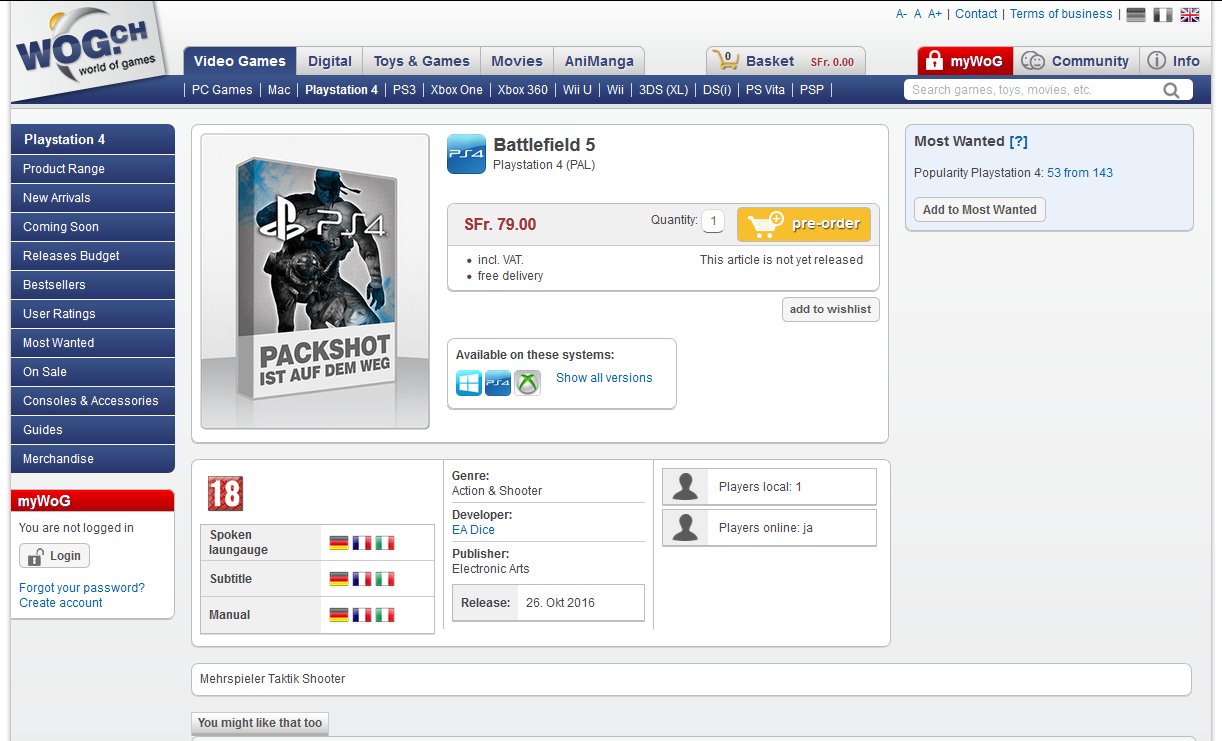Image resolution: width=1222 pixels, height=741 pixels.
Task: Open the 53 from 143 popularity link
Action: pyautogui.click(x=1080, y=173)
